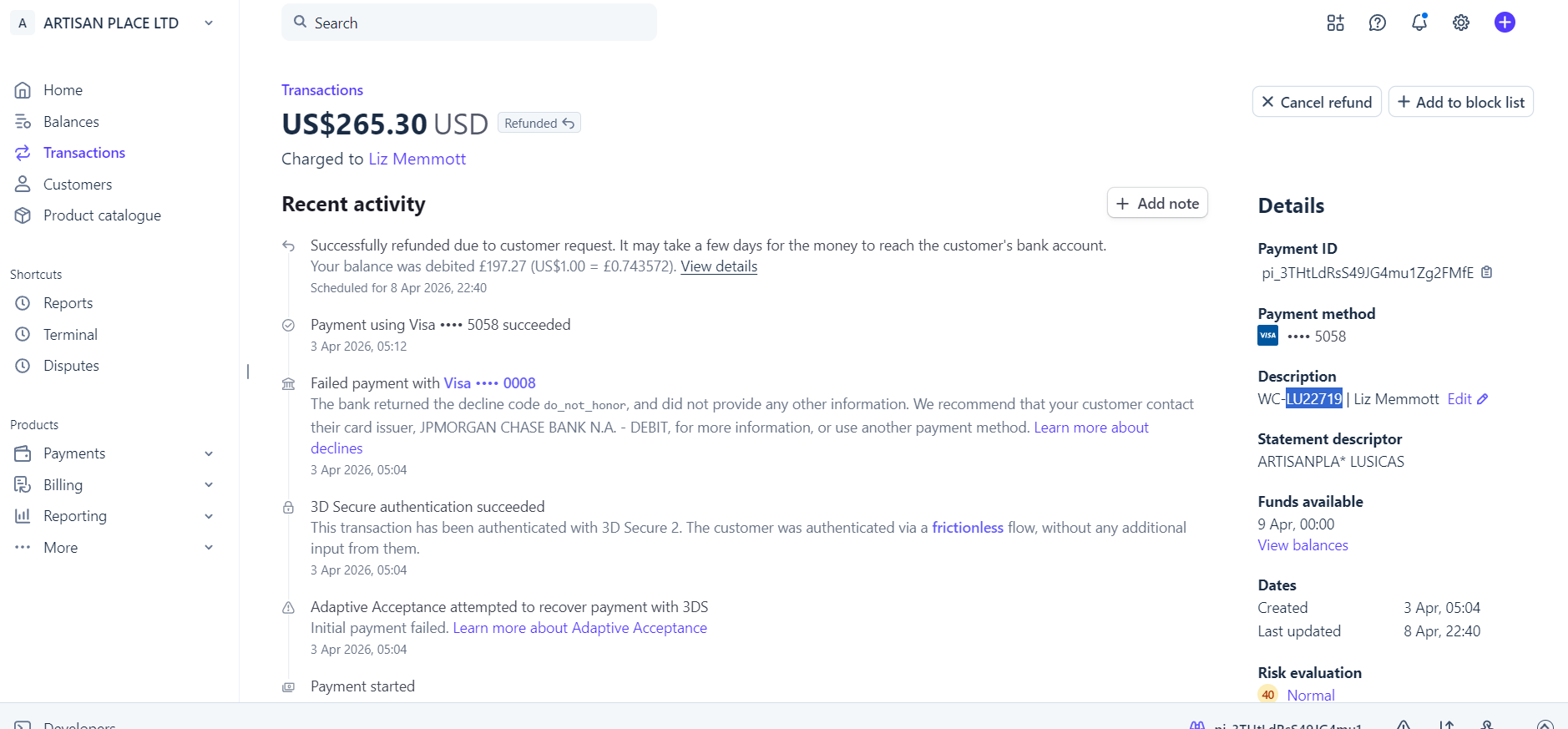1568x729 pixels.
Task: Open the Disputes shortcut
Action: 71,366
